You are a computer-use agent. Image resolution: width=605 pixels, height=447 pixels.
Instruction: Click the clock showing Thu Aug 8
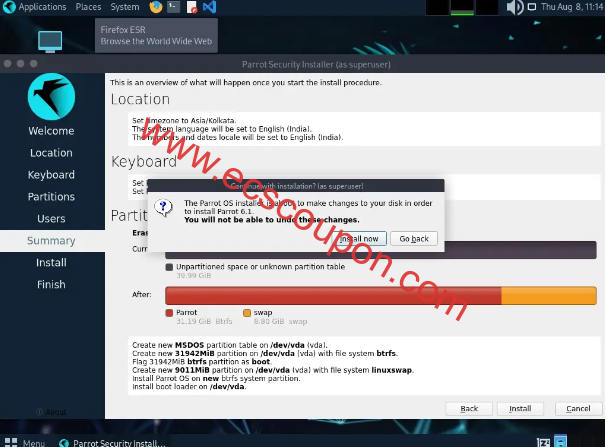(x=573, y=7)
